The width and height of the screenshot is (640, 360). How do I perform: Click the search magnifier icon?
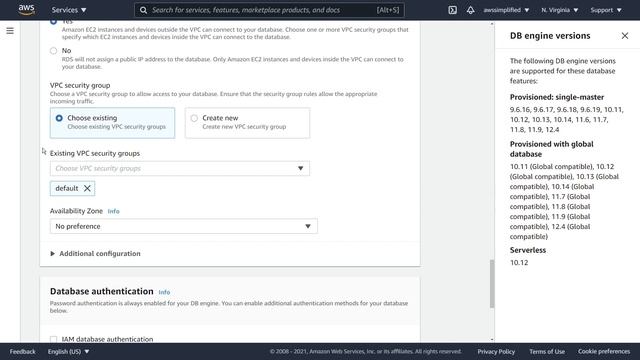coord(143,10)
